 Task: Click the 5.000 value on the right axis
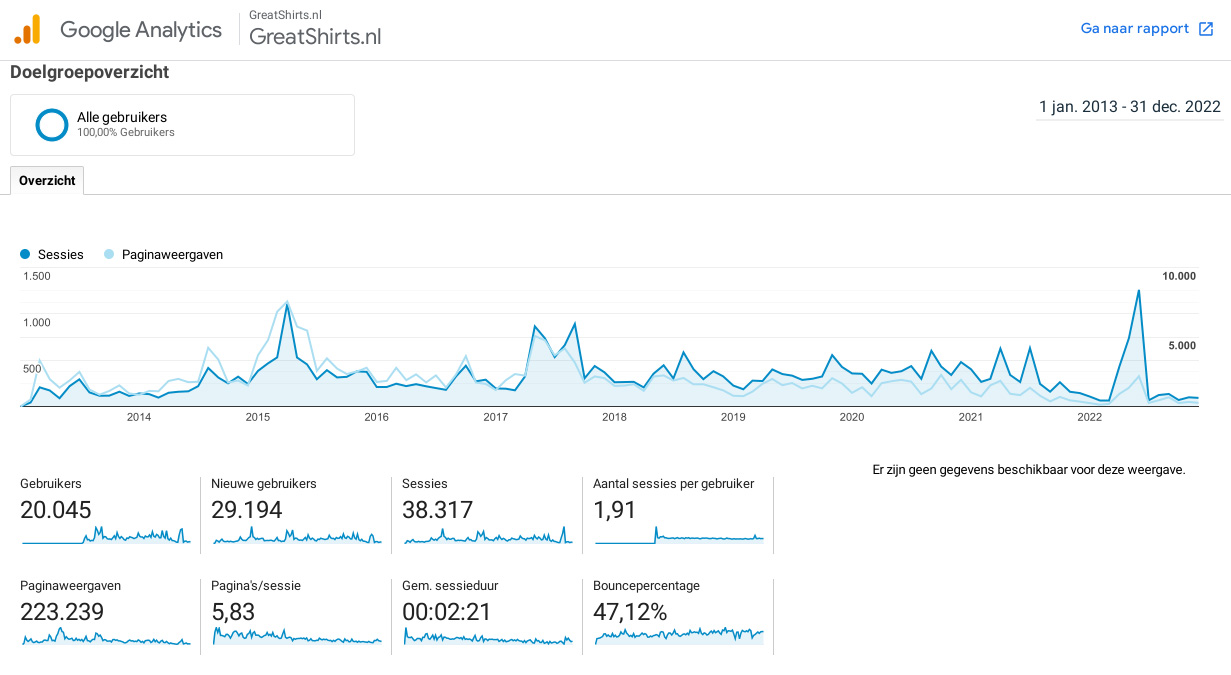click(x=1182, y=346)
